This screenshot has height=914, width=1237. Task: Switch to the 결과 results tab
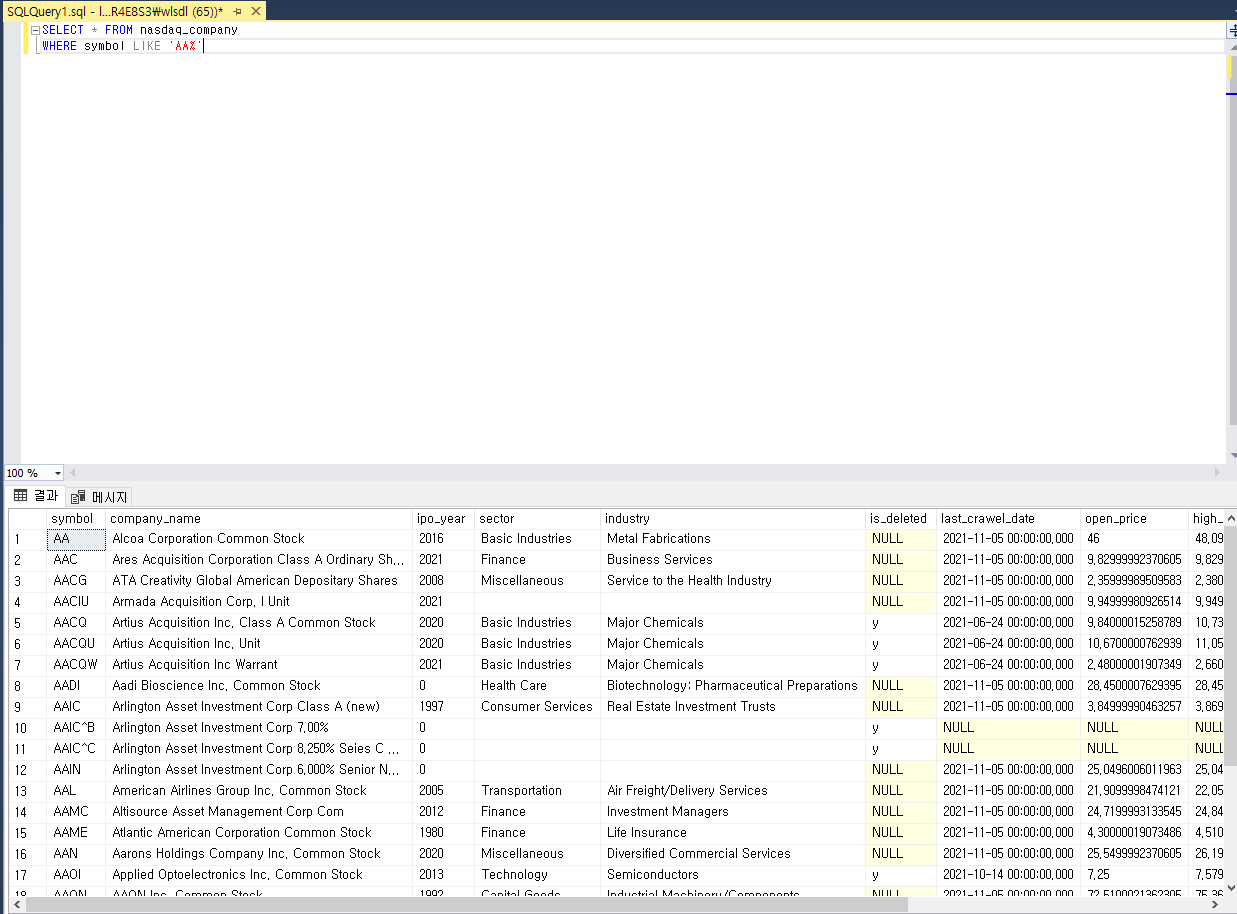(36, 496)
